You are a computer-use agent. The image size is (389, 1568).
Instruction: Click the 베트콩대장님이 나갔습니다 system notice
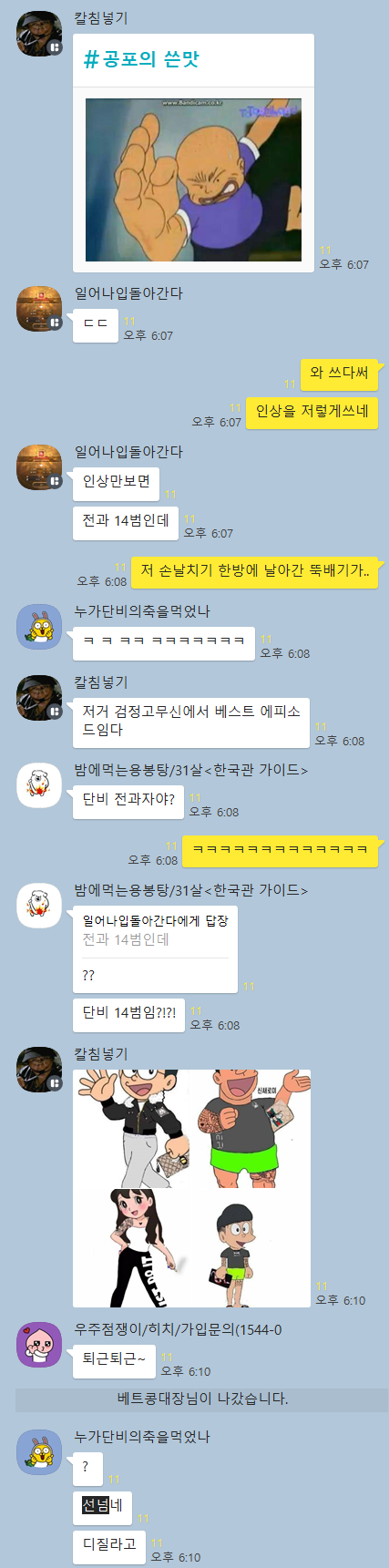pyautogui.click(x=202, y=1399)
